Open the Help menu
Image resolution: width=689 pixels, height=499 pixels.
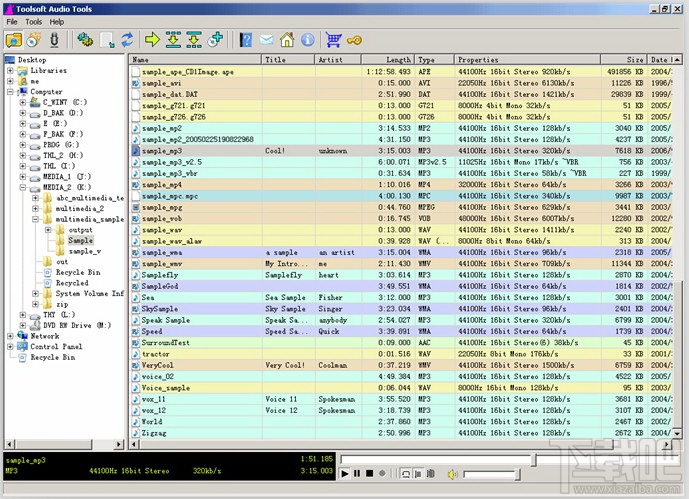[x=56, y=21]
